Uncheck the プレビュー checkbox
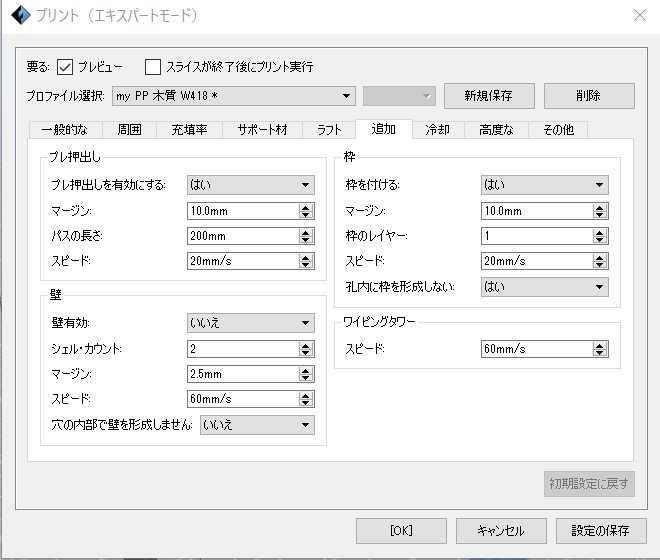Image resolution: width=660 pixels, height=560 pixels. point(65,67)
